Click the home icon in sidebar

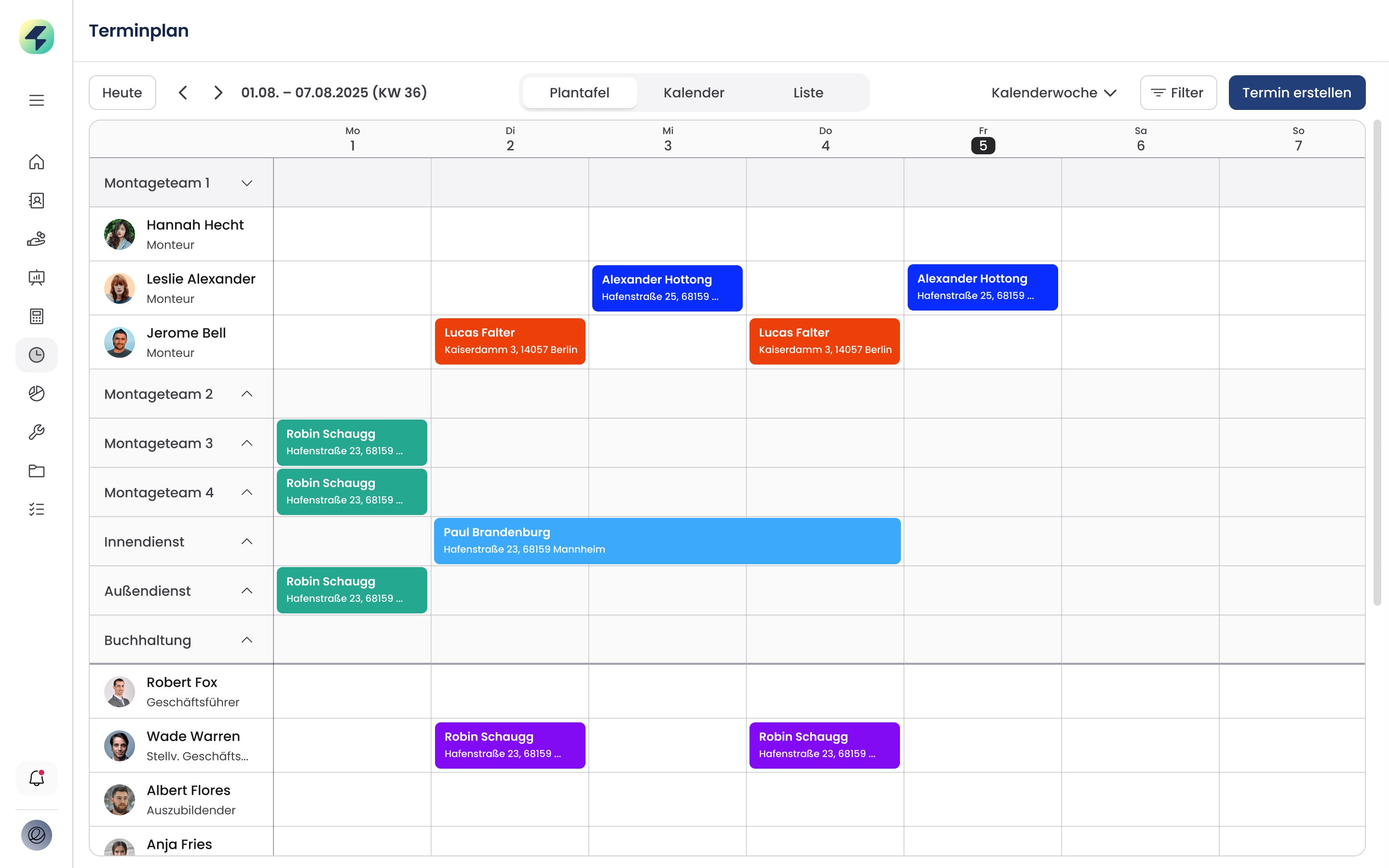click(37, 162)
